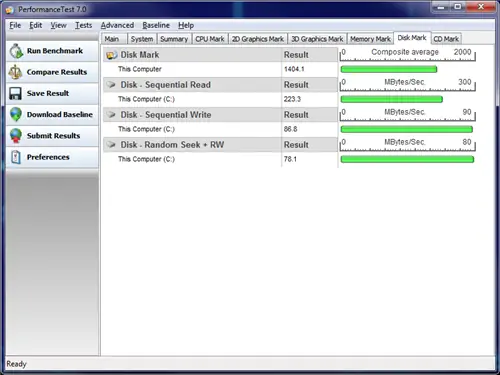500x375 pixels.
Task: Open the Baseline menu
Action: pyautogui.click(x=156, y=25)
